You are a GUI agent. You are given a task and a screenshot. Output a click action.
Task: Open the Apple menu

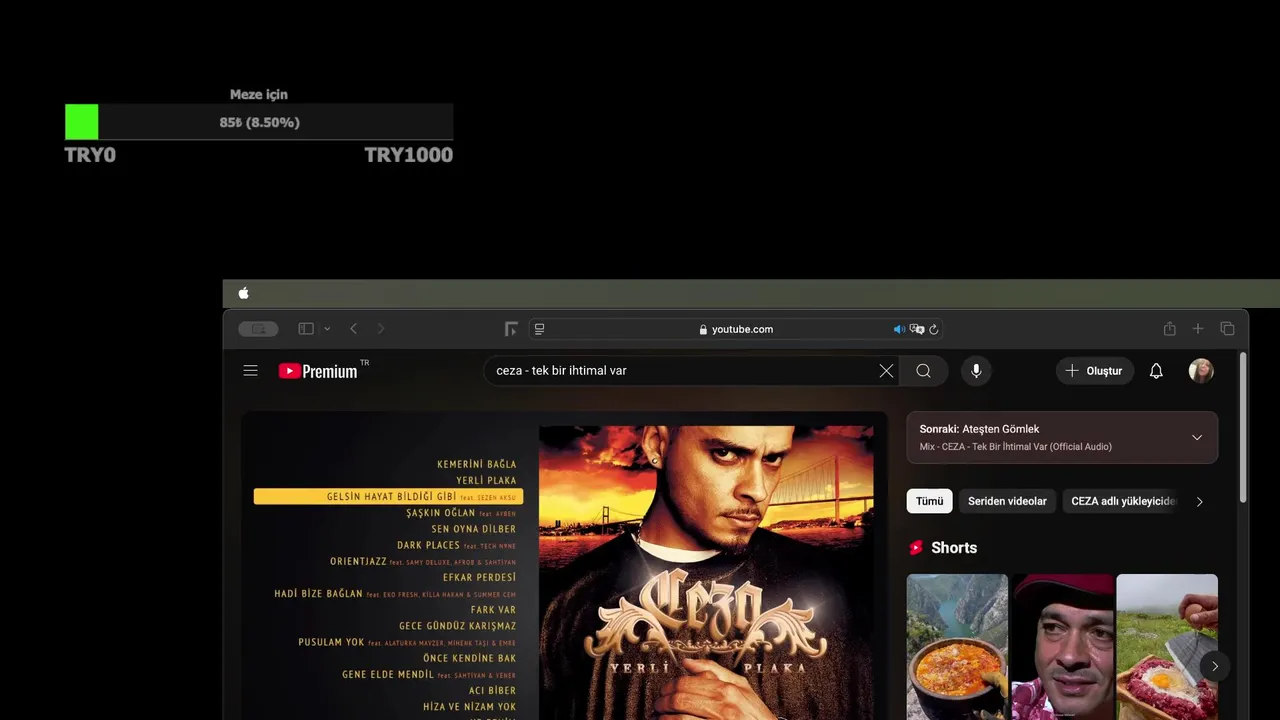click(x=243, y=293)
